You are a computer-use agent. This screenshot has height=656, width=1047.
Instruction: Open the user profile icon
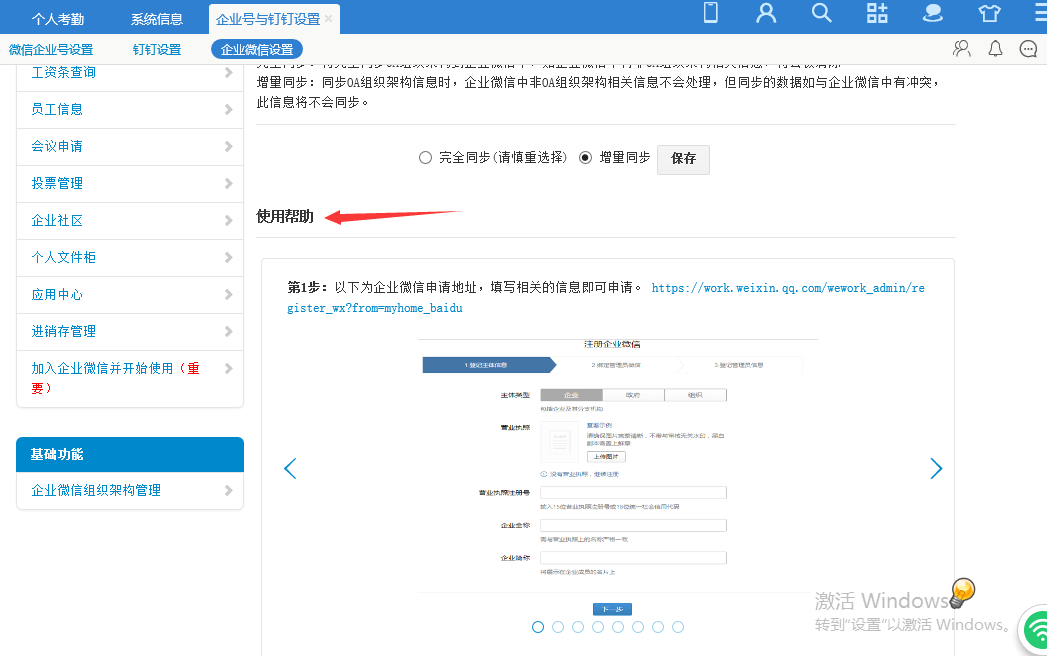point(766,13)
